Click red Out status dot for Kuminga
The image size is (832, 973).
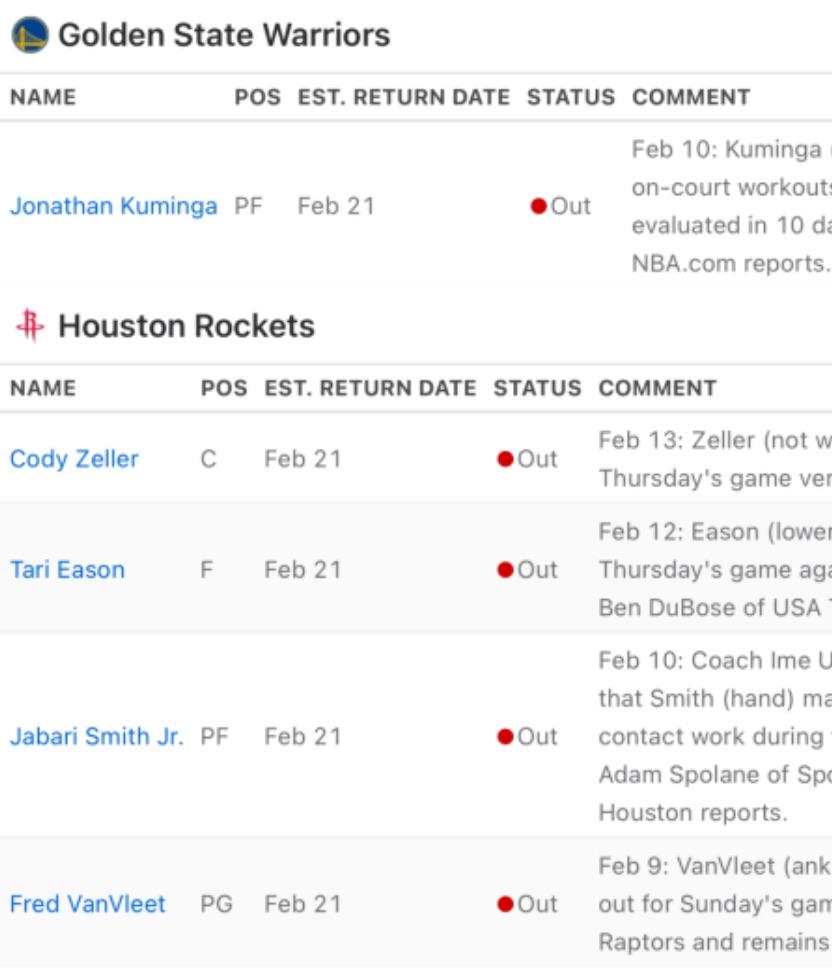[x=539, y=206]
